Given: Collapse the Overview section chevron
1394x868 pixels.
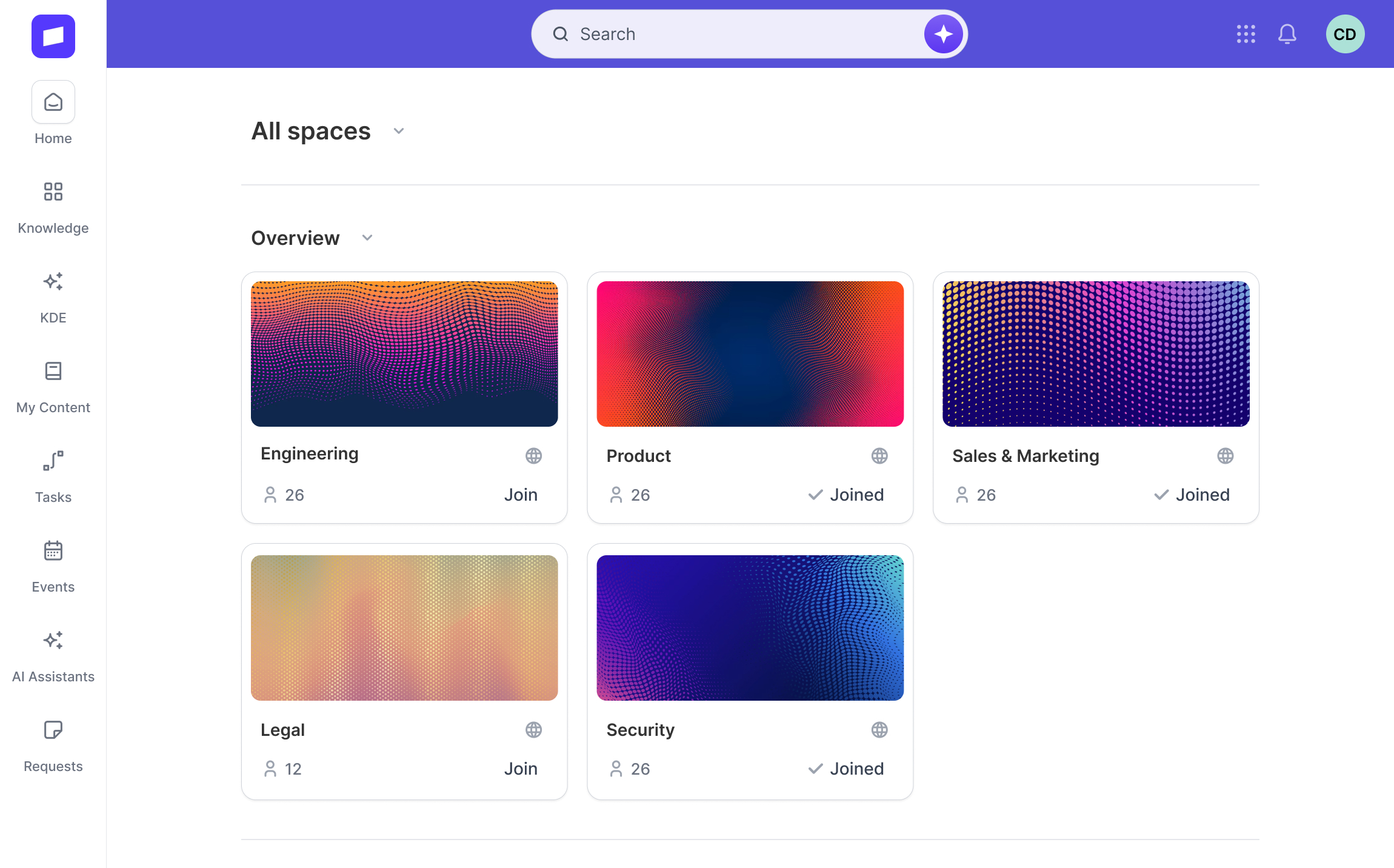Looking at the screenshot, I should tap(367, 238).
